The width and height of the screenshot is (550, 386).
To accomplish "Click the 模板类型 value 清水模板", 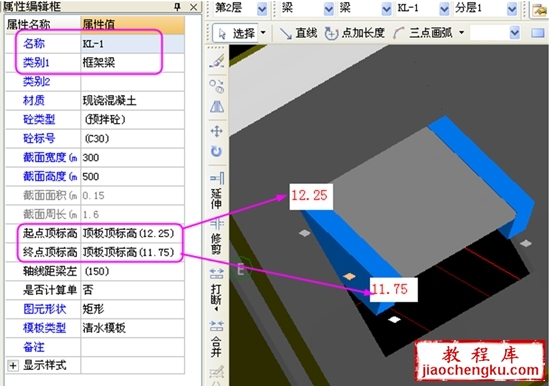I will (x=133, y=328).
